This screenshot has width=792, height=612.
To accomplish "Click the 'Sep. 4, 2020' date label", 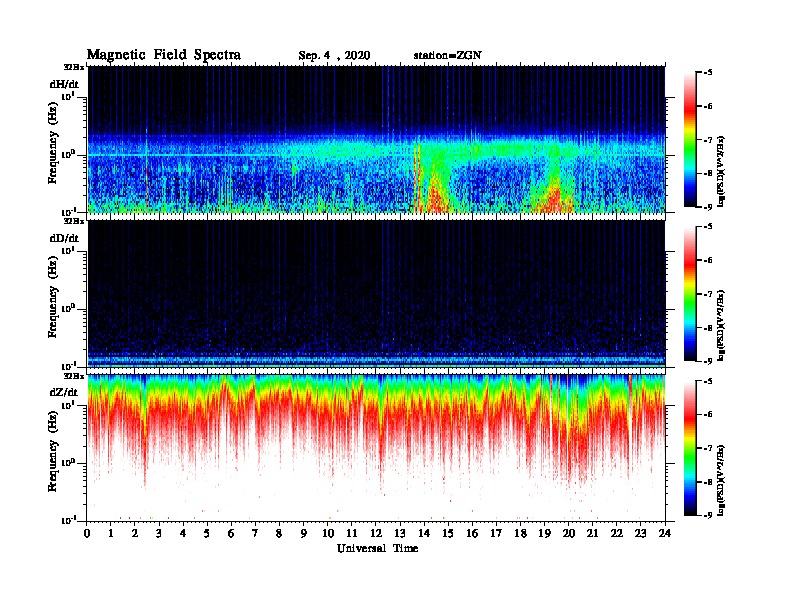I will point(334,56).
